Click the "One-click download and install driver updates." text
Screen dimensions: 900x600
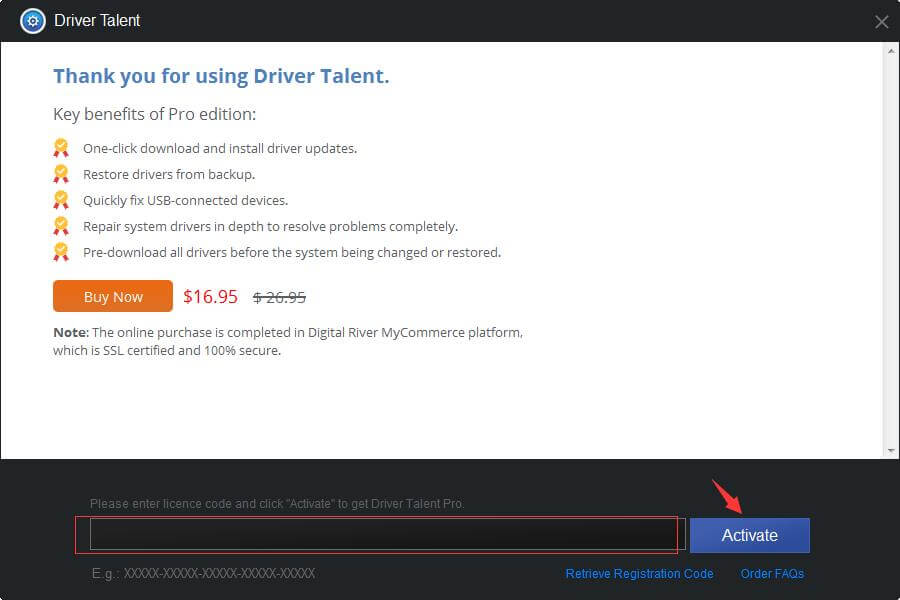click(x=220, y=148)
